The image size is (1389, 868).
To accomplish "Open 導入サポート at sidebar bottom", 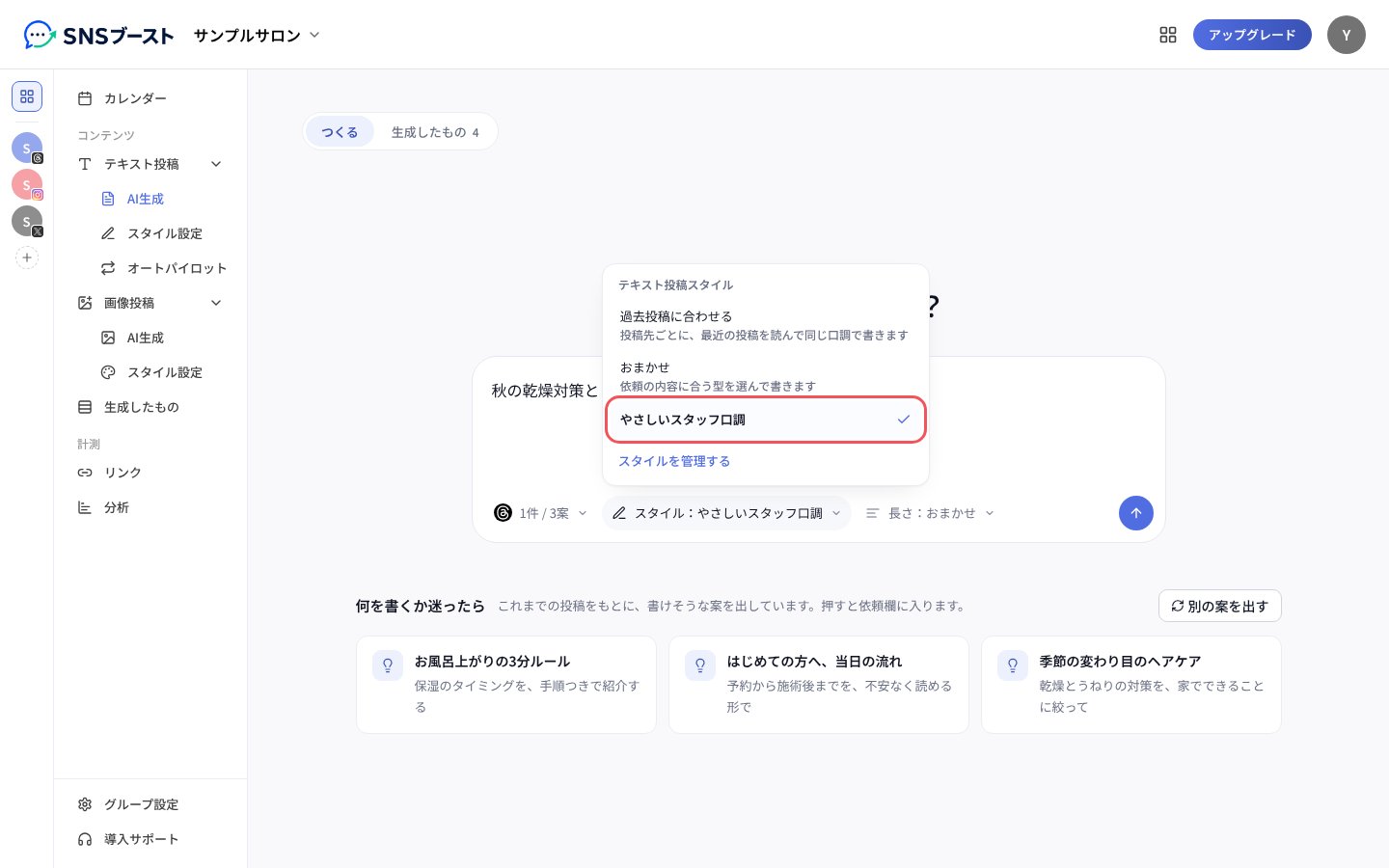I will [x=150, y=839].
